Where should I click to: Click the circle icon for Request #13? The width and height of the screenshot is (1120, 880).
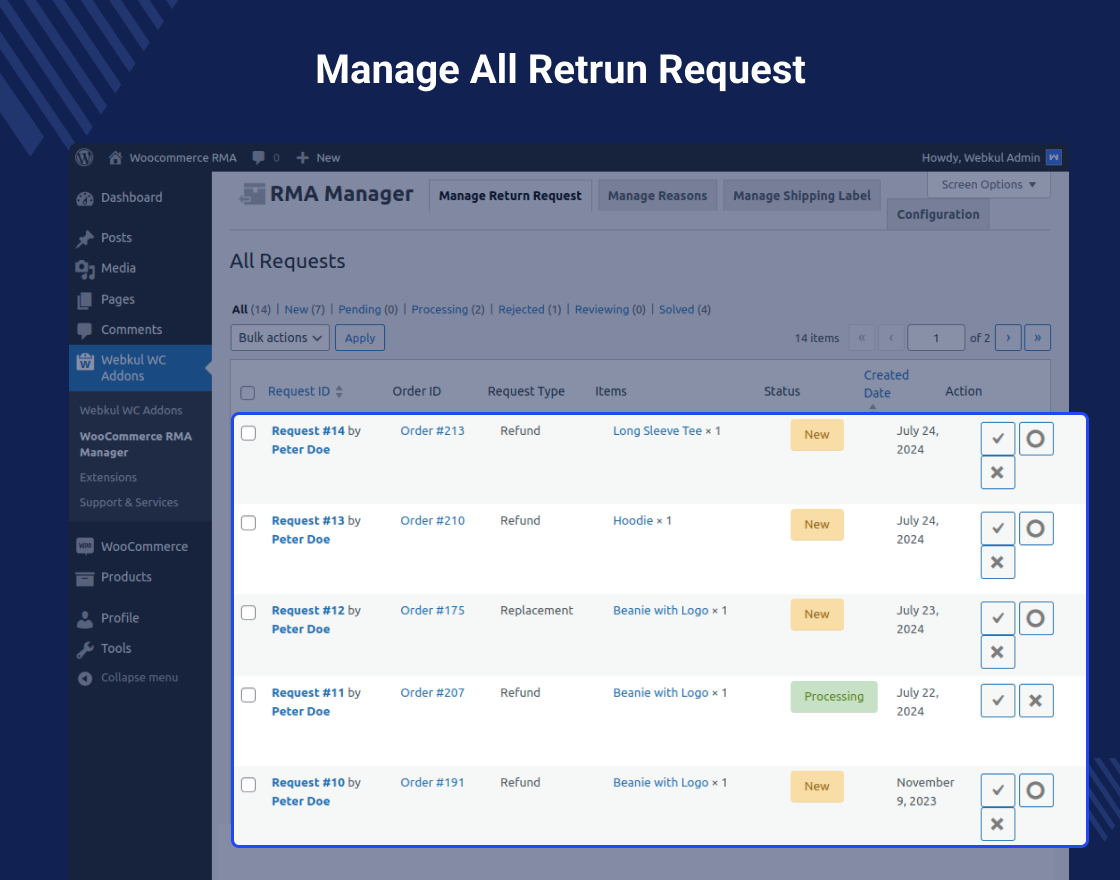pos(1036,528)
